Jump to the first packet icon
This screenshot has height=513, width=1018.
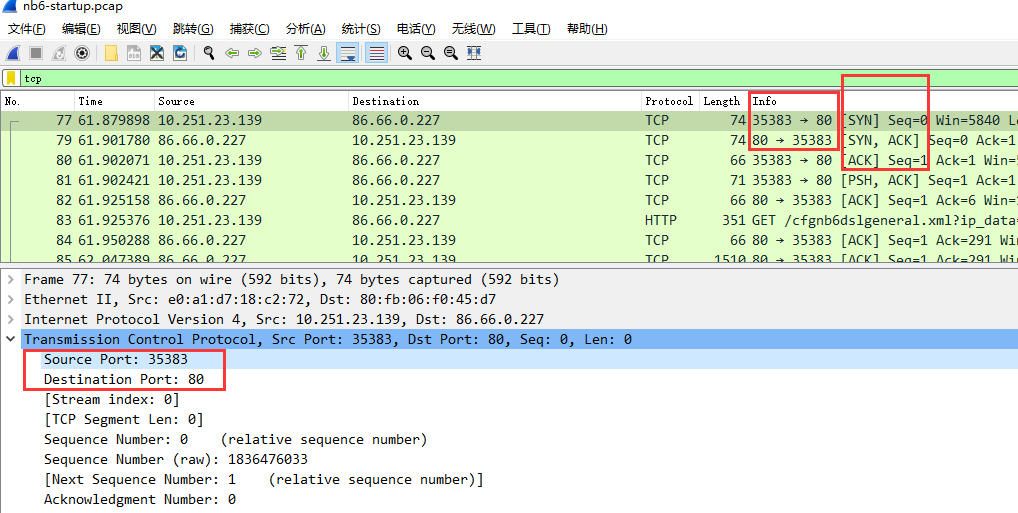pos(301,53)
